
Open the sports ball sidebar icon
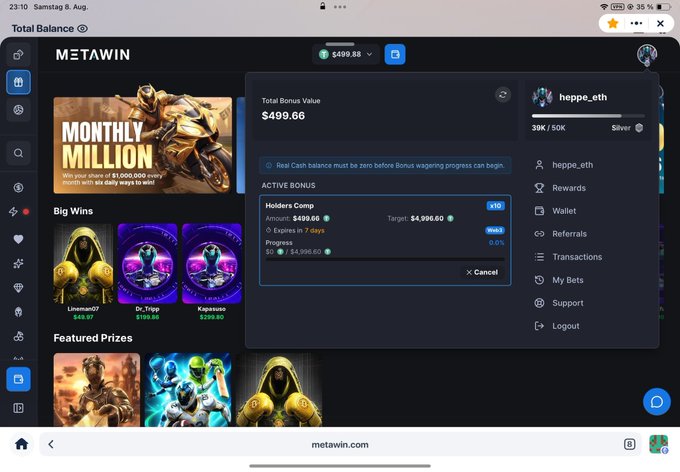pos(18,110)
